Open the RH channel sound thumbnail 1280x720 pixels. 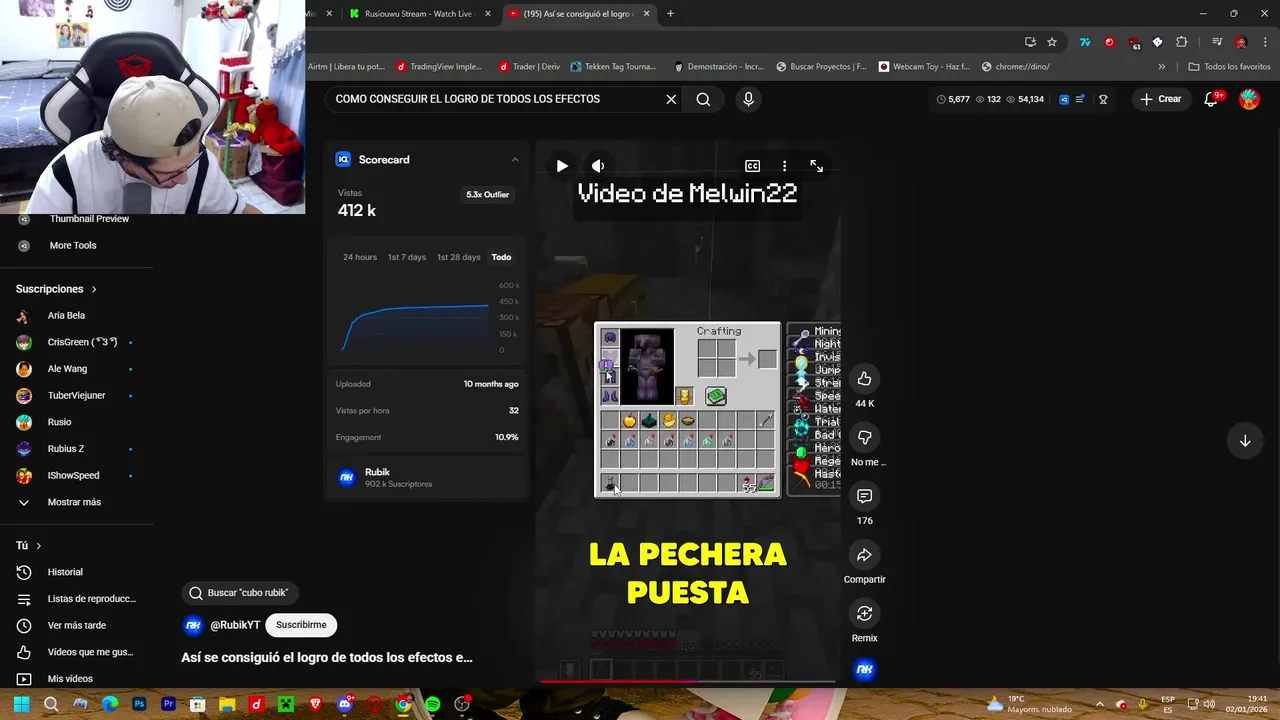coord(865,670)
